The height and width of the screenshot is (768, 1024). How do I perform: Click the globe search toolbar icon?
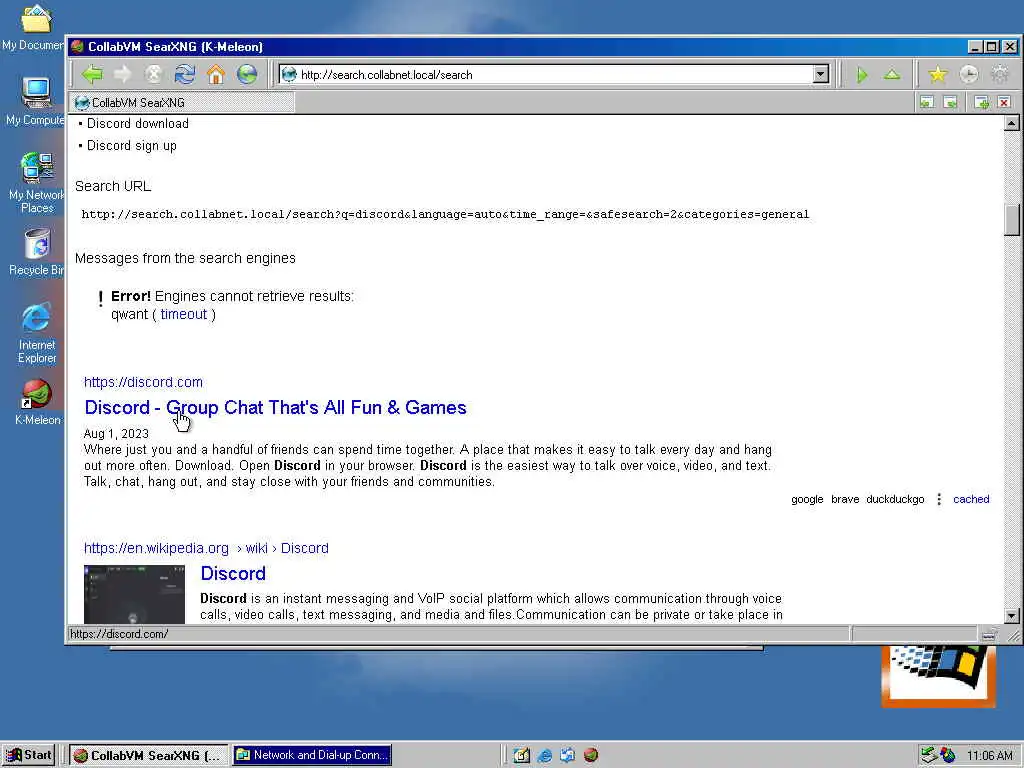[x=247, y=74]
